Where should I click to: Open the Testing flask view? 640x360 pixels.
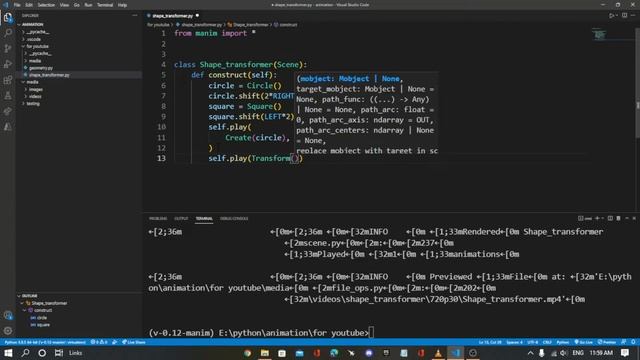8,96
